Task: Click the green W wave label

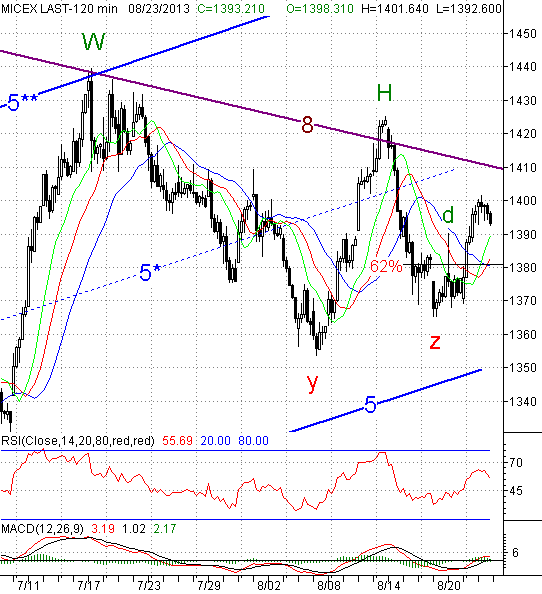Action: [x=94, y=41]
